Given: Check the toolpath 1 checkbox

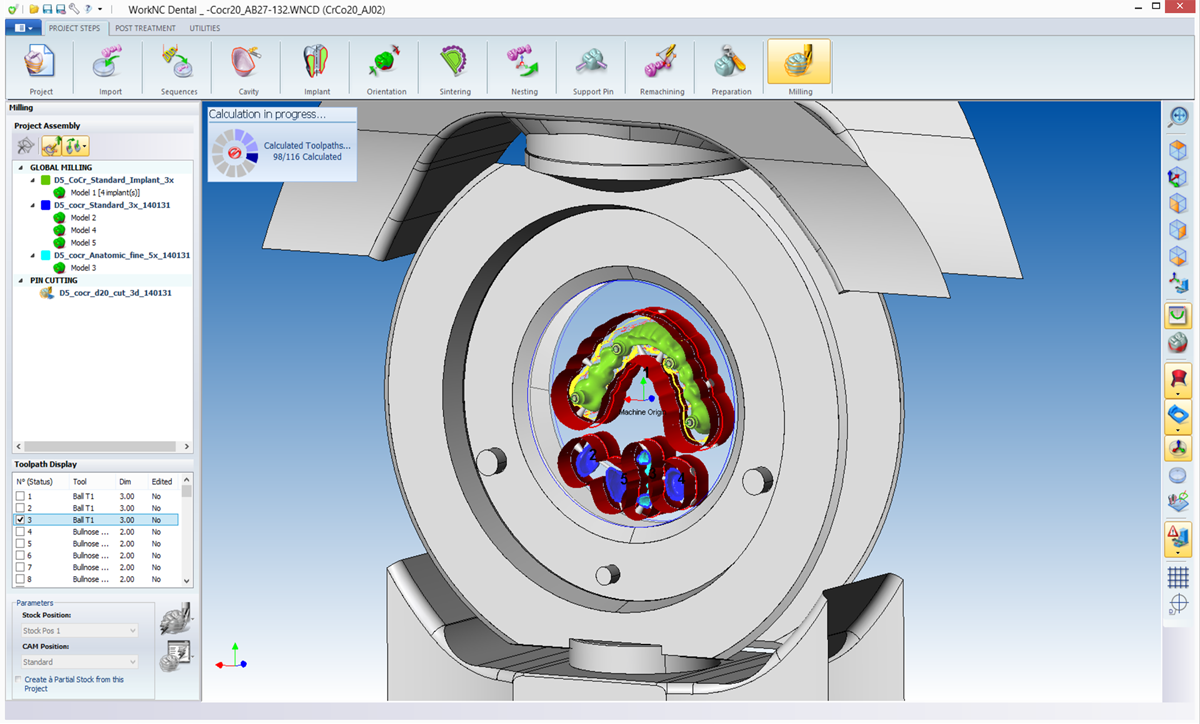Looking at the screenshot, I should click(21, 496).
